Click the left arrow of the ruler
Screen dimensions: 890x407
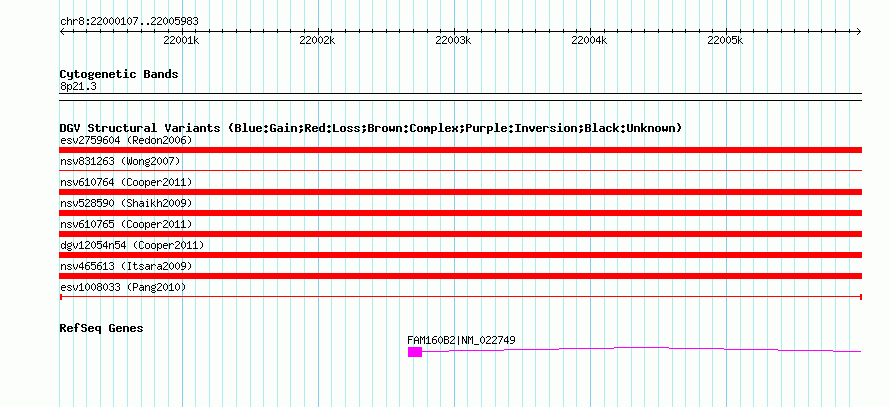point(62,31)
